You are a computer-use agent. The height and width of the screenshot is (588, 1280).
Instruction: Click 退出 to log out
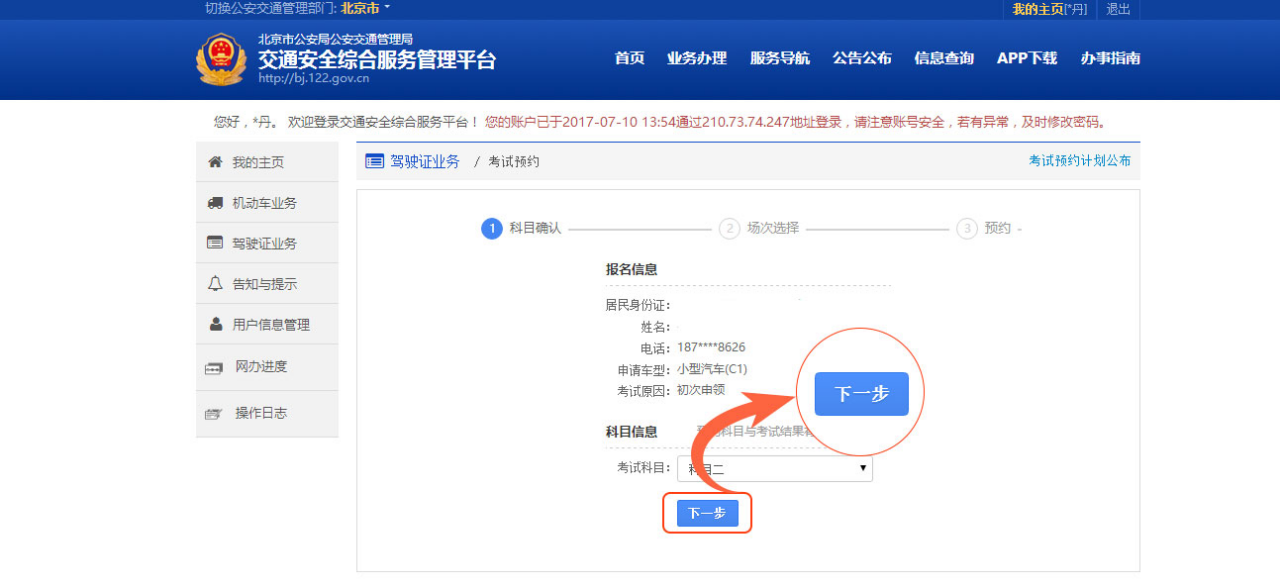tap(1118, 9)
